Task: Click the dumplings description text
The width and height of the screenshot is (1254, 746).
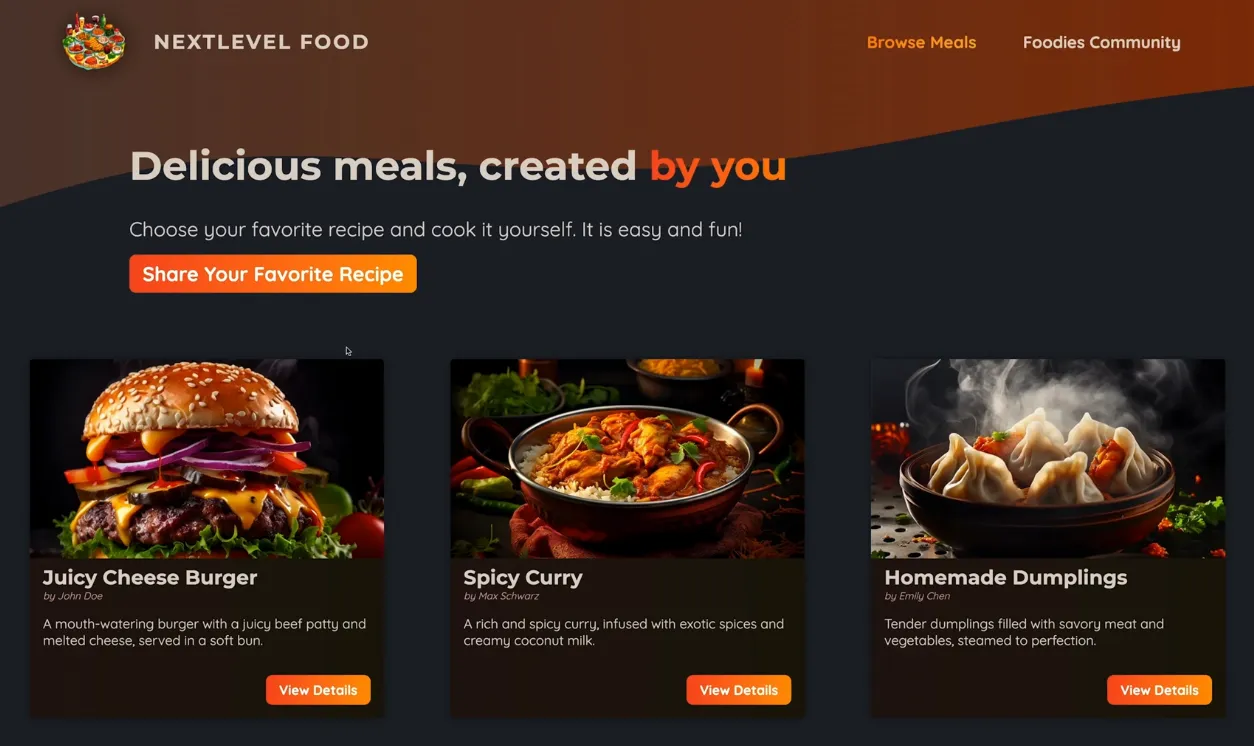Action: 1024,632
